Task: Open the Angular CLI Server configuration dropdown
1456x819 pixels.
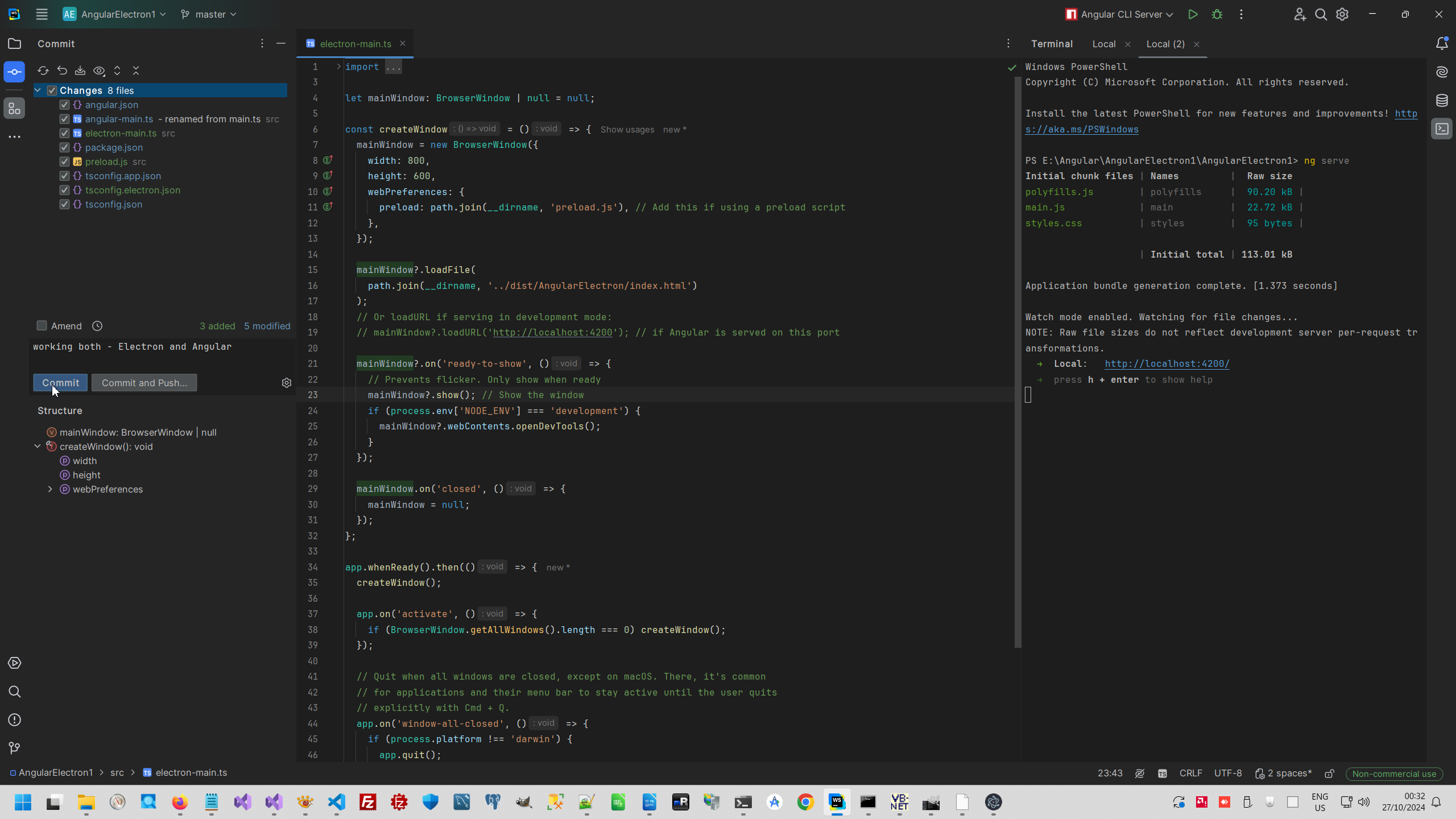Action: [1119, 14]
